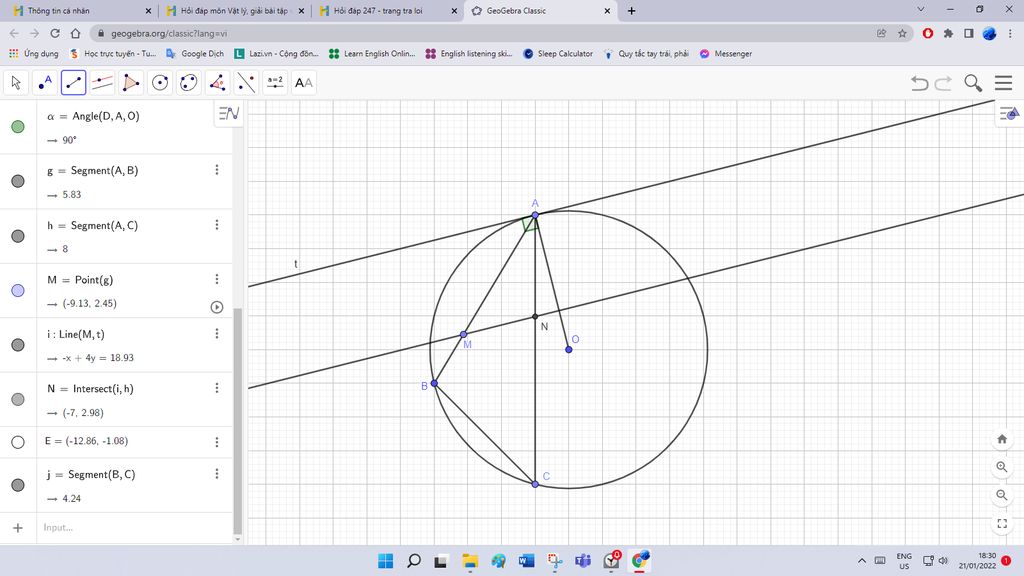Switch to Hỏi đáp 247 tab
The width and height of the screenshot is (1024, 576).
pyautogui.click(x=388, y=11)
